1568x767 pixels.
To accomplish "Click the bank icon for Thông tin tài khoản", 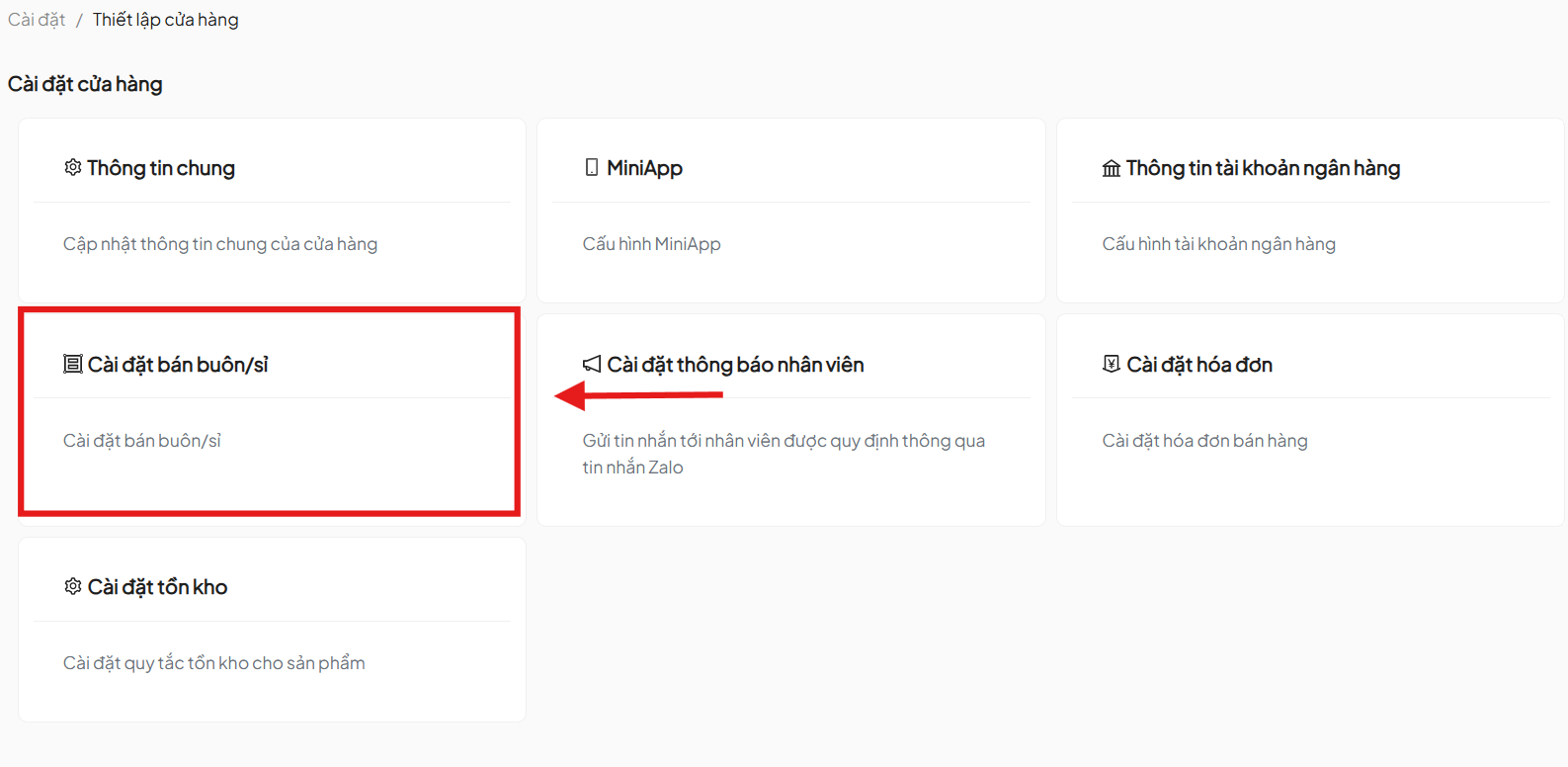I will pos(1111,169).
